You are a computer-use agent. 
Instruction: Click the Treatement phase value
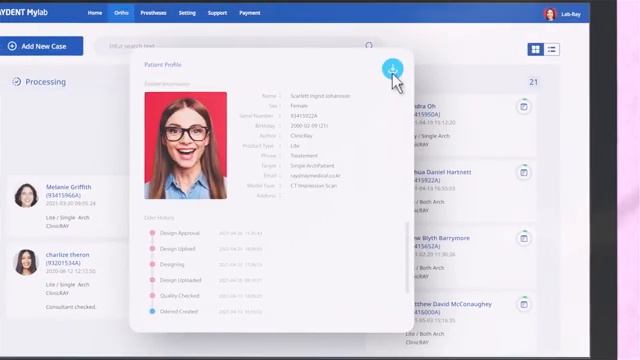click(x=304, y=156)
